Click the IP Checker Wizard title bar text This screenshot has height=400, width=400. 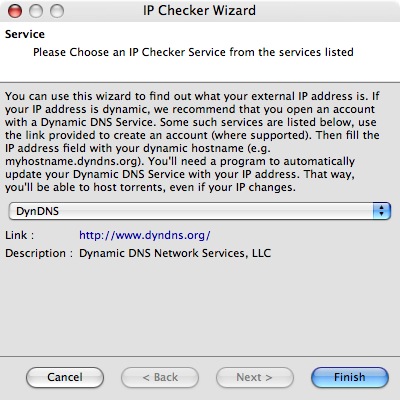click(x=199, y=10)
